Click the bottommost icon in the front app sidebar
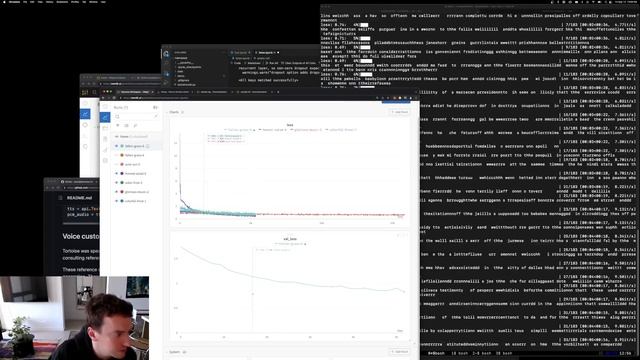 click(105, 160)
